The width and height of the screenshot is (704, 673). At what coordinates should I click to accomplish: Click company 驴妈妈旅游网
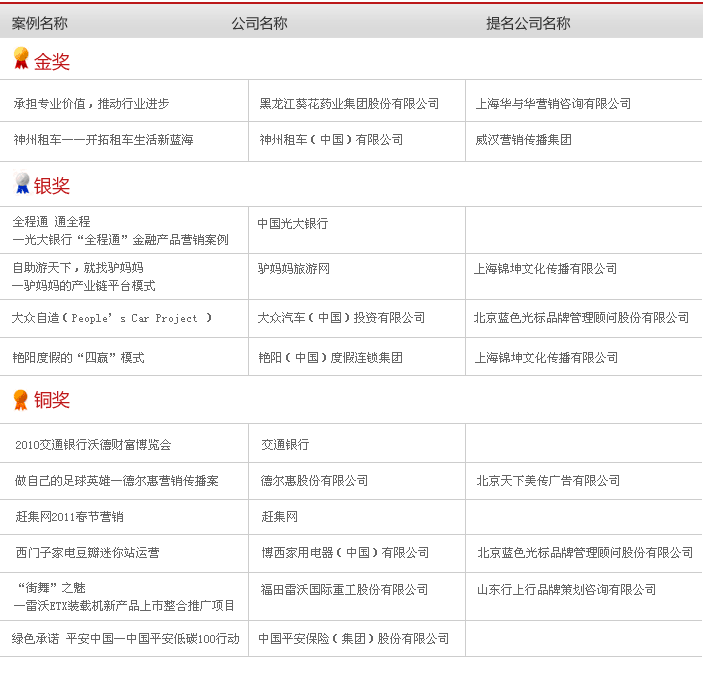click(294, 268)
